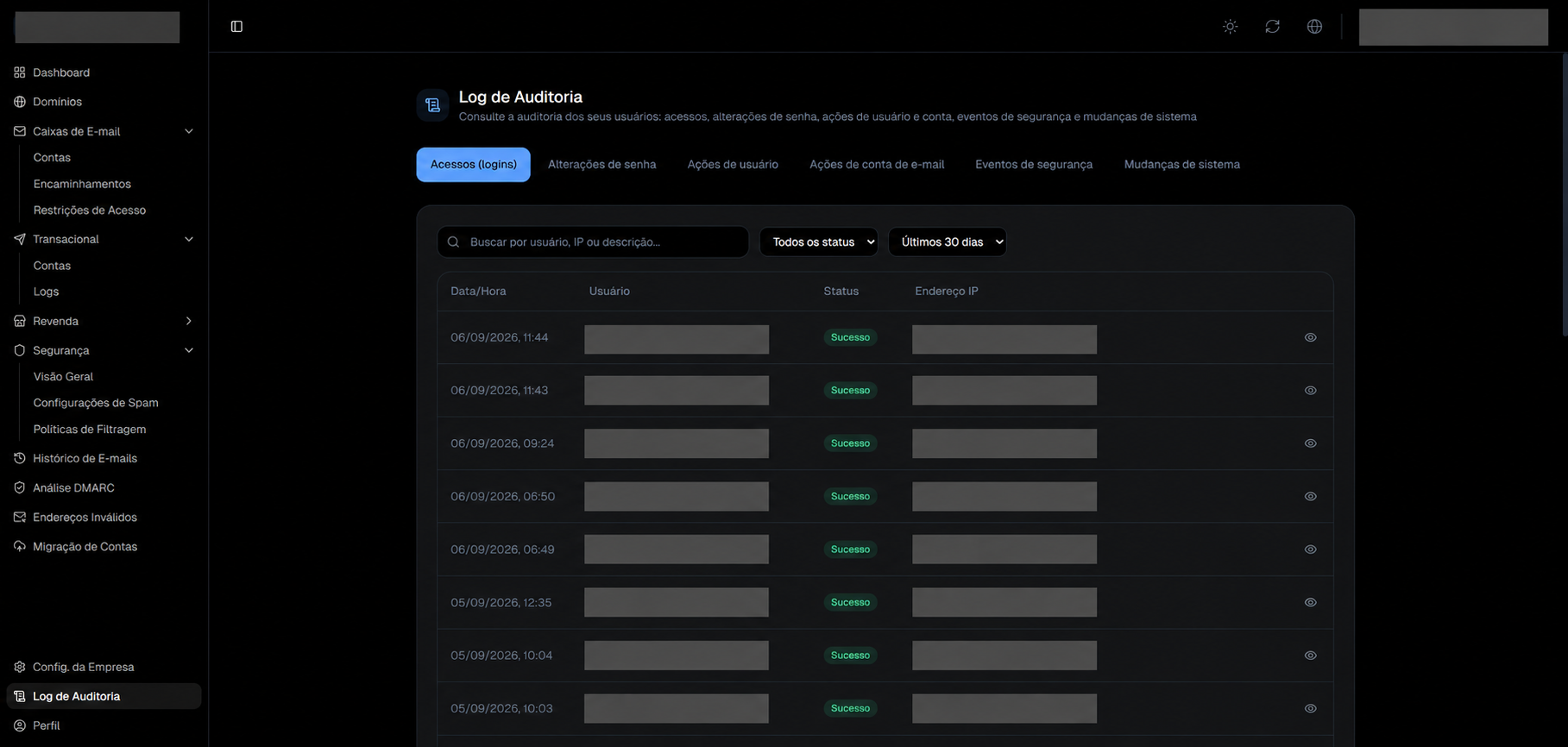The height and width of the screenshot is (747, 1568).
Task: Select the Acessos (logins) tab
Action: (474, 165)
